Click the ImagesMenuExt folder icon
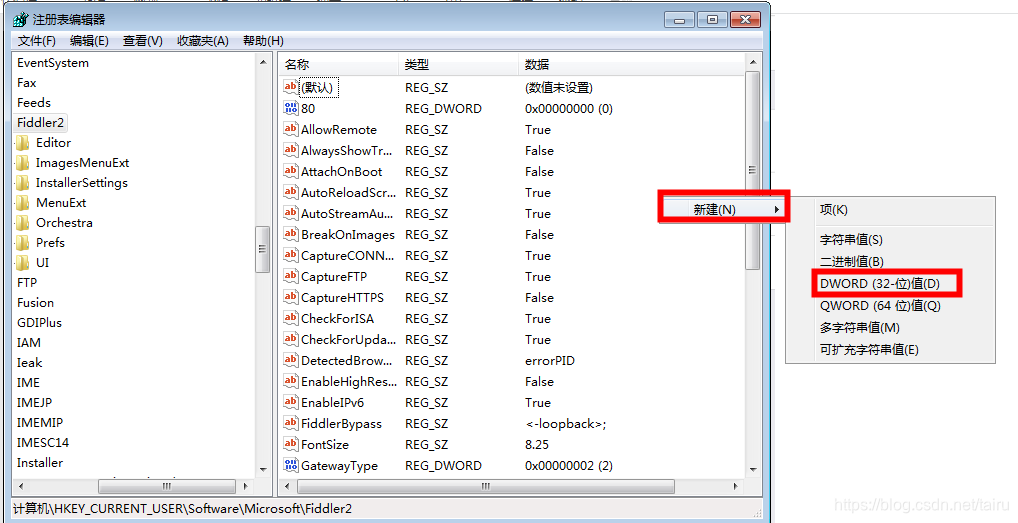Viewport: 1018px width, 523px height. (x=23, y=163)
